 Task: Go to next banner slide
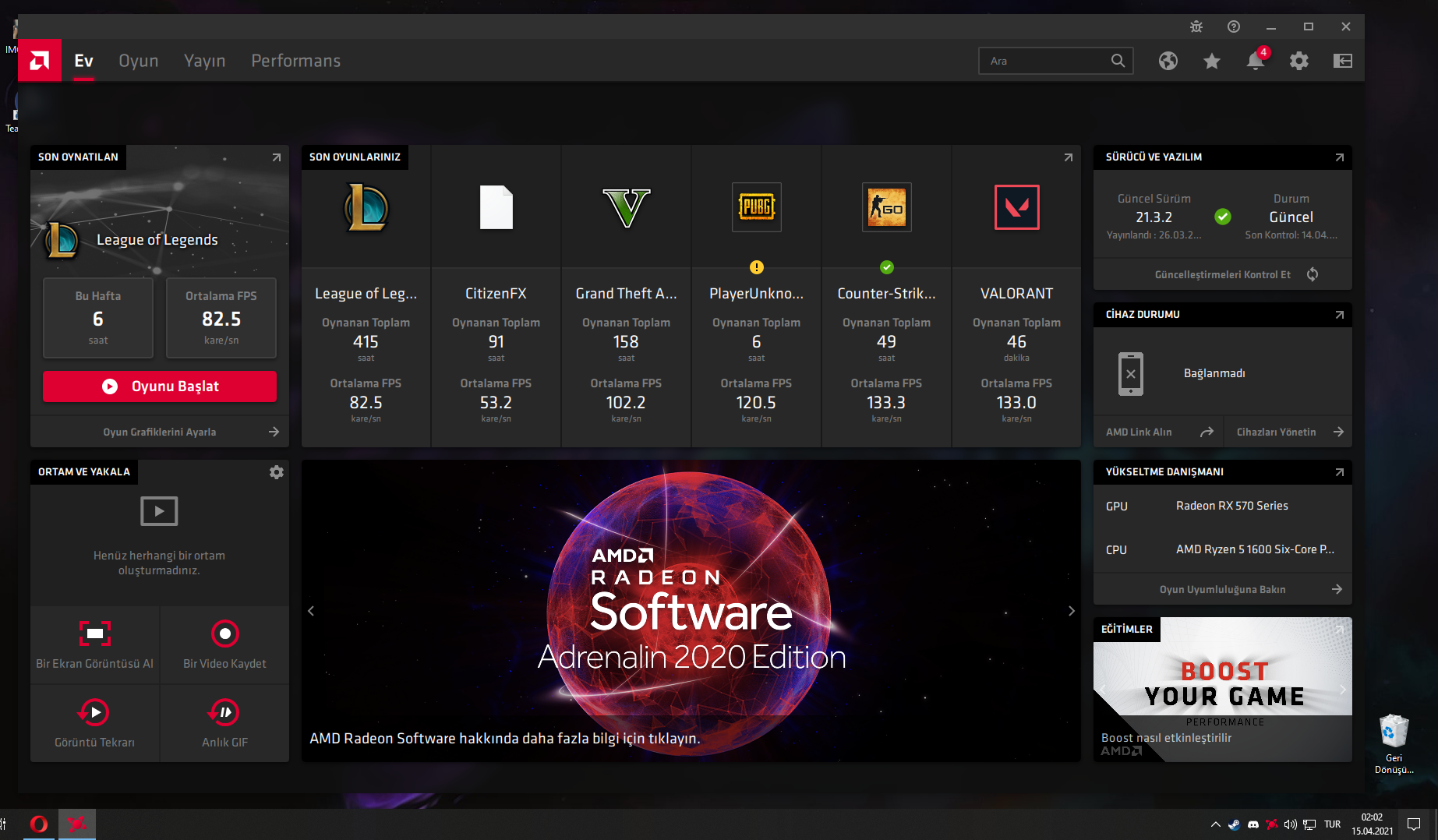[1072, 611]
